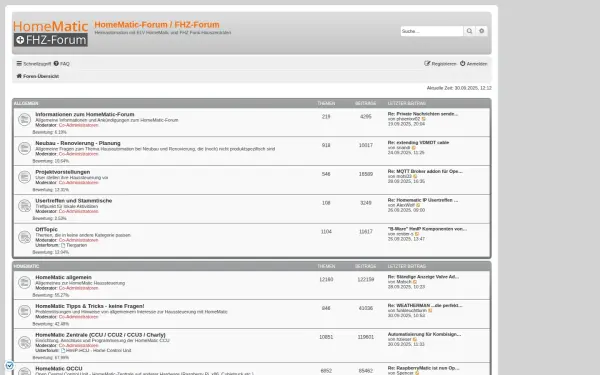Viewport: 600px width, 375px height.
Task: Open Co-Administratoren link under HomeMatic allgemein
Action: 78,288
